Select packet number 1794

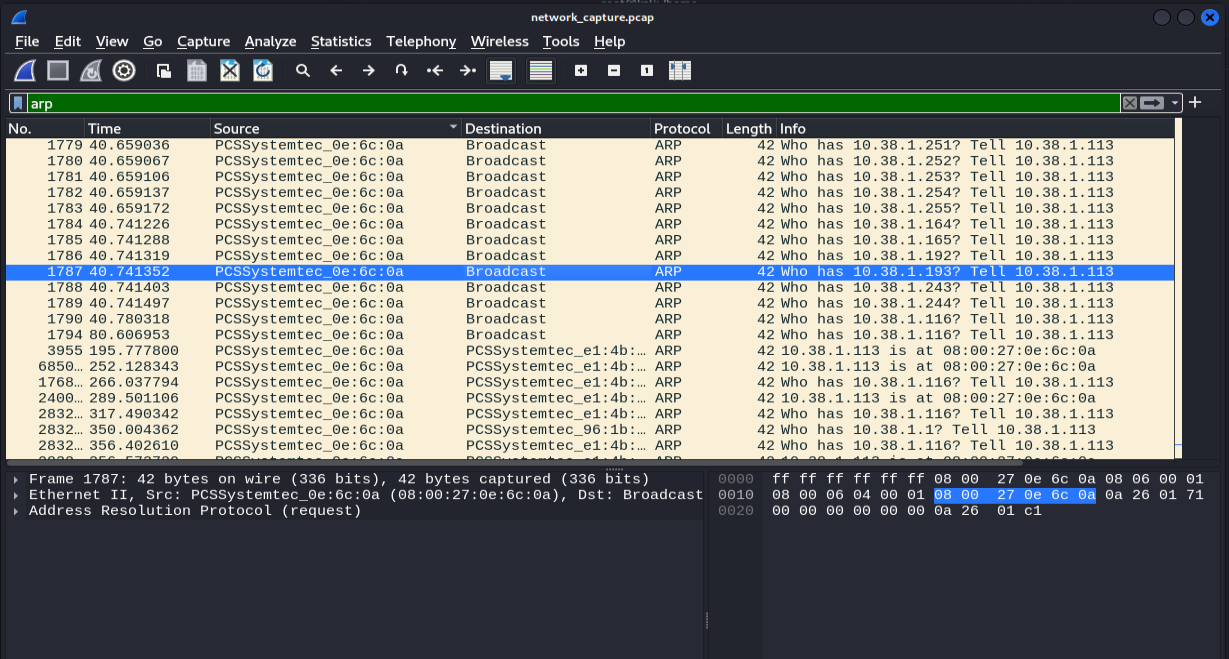[x=590, y=335]
